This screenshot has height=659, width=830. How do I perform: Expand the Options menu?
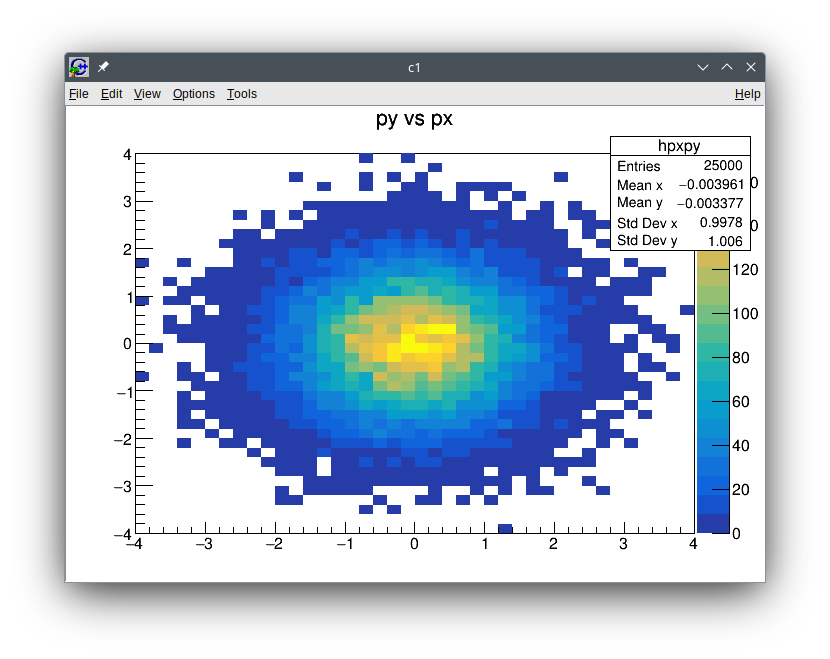pyautogui.click(x=193, y=94)
